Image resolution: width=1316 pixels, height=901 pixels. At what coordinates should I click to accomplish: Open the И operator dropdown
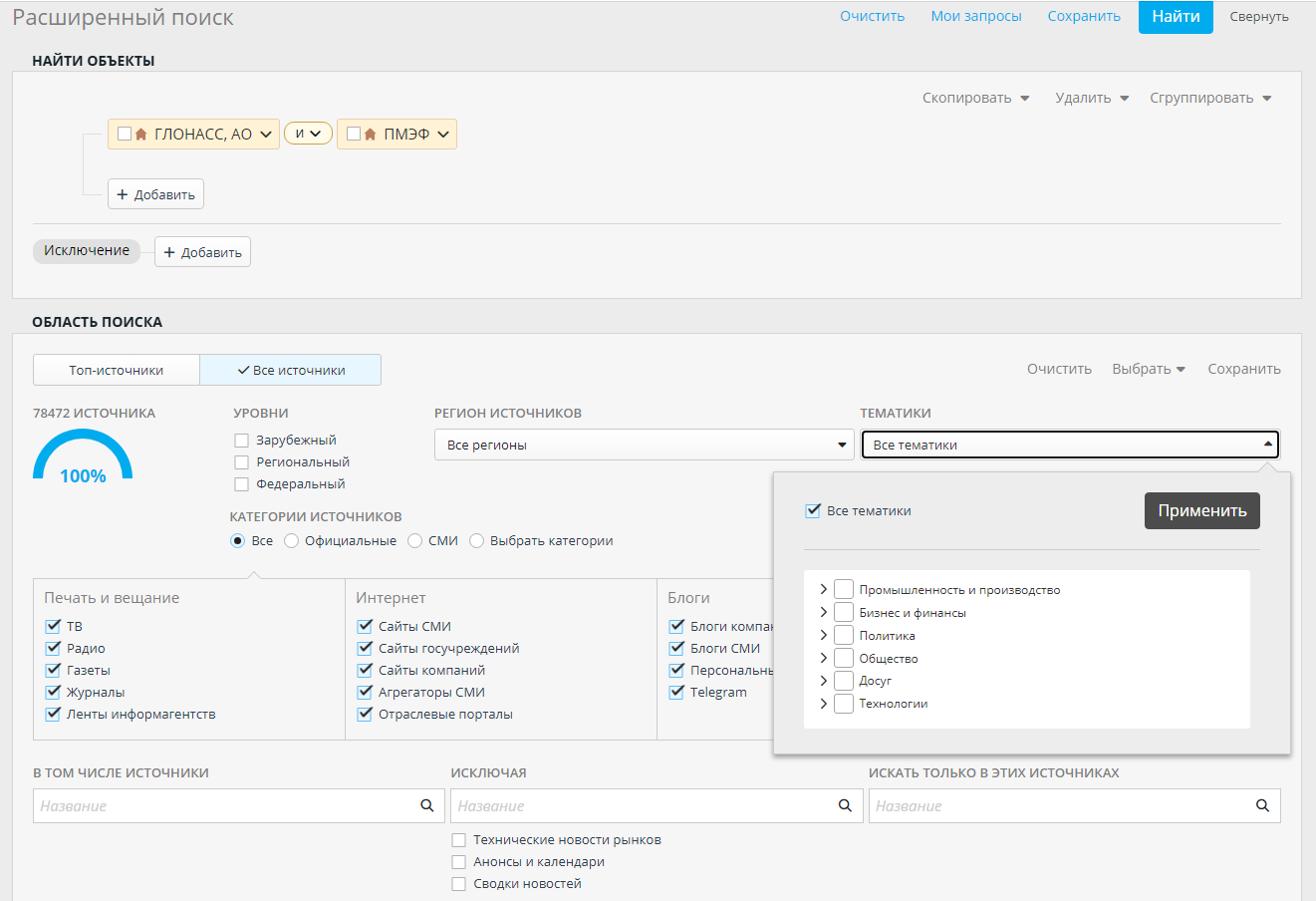click(x=308, y=134)
